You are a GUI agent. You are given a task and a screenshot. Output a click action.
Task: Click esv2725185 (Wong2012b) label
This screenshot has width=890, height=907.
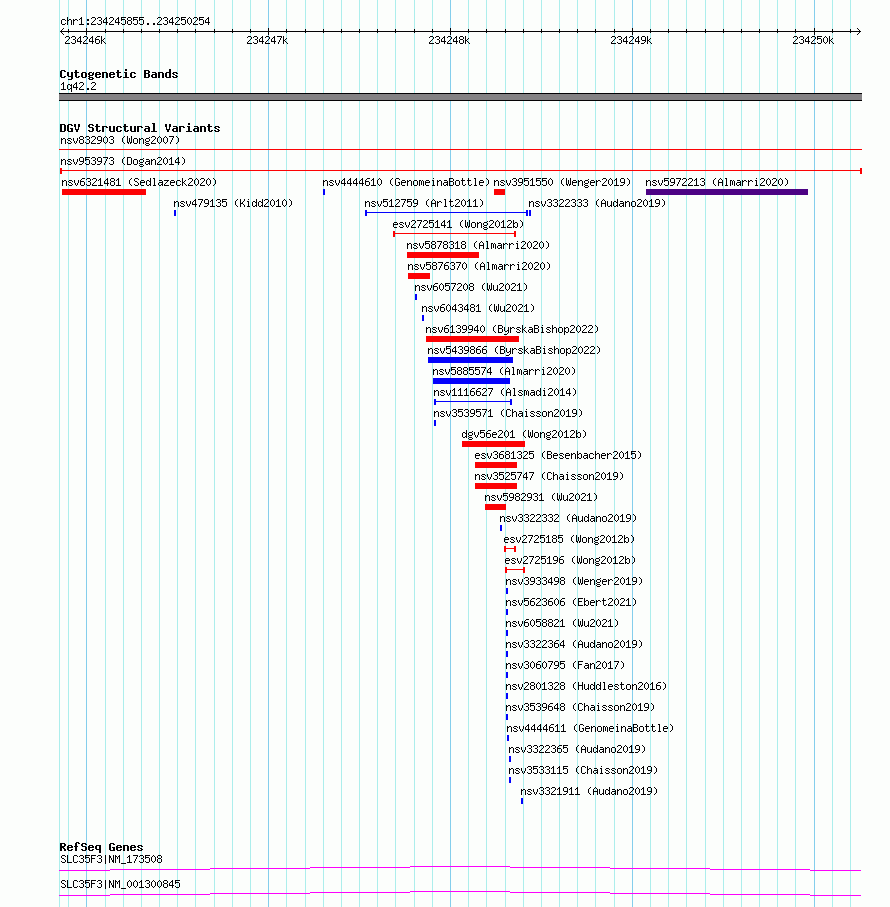(x=569, y=540)
